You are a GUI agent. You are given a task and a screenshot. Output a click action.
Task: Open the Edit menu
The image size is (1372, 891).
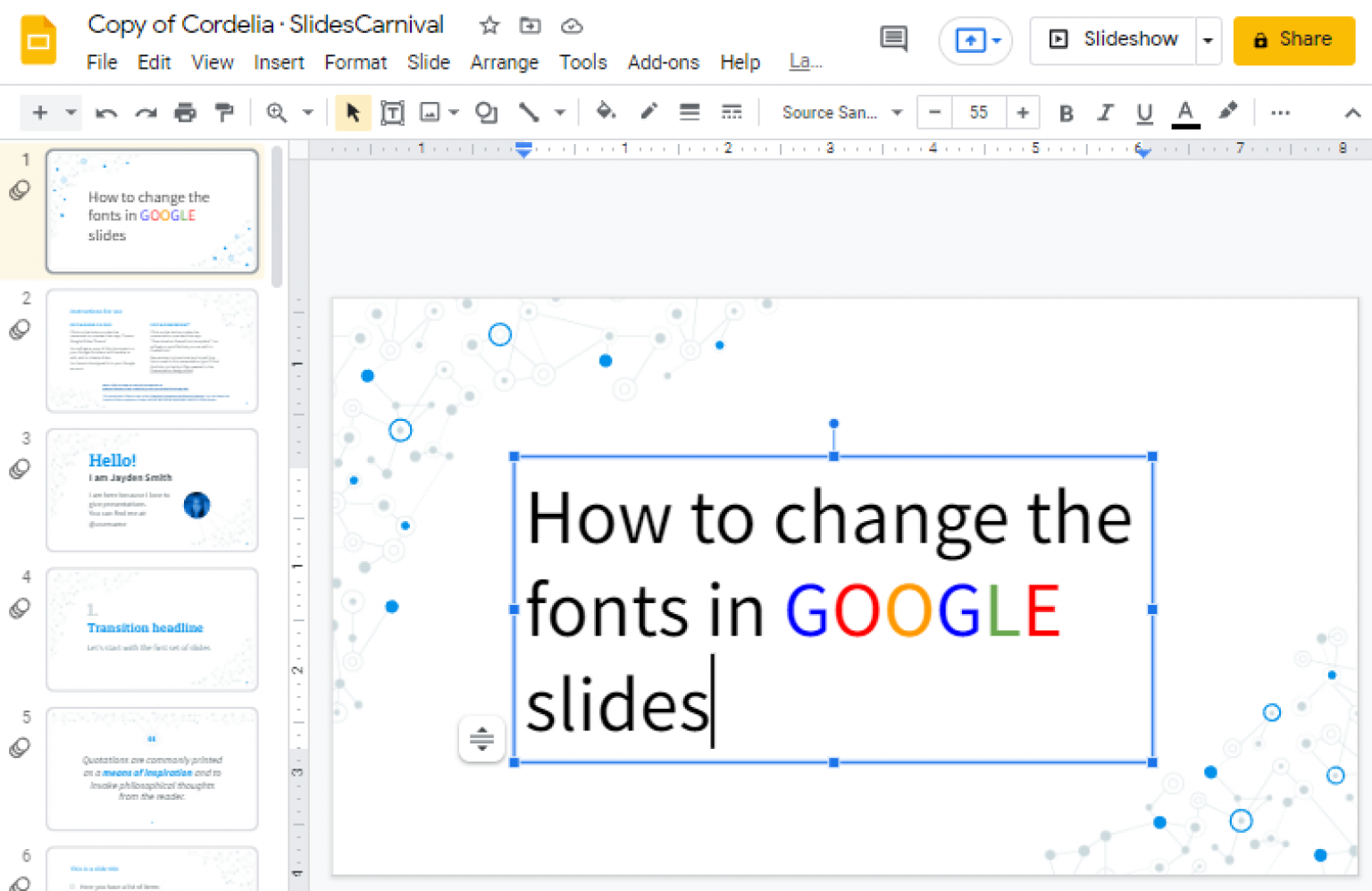click(x=154, y=63)
